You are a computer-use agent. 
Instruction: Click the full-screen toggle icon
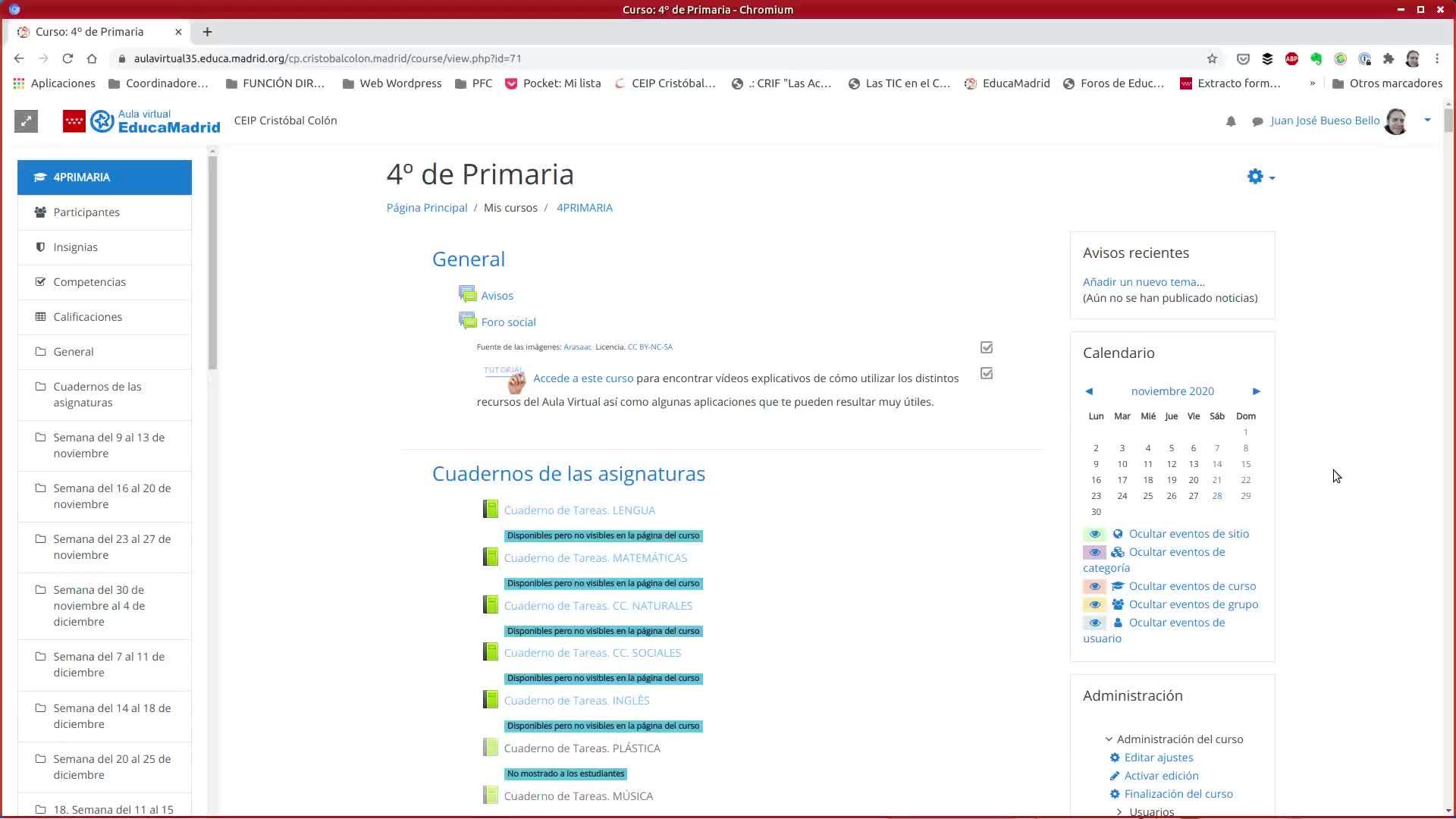[26, 121]
